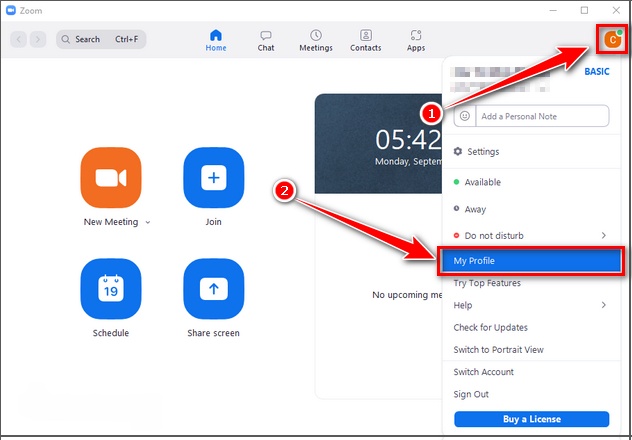Click Sign Out
This screenshot has height=440, width=632.
pyautogui.click(x=531, y=394)
